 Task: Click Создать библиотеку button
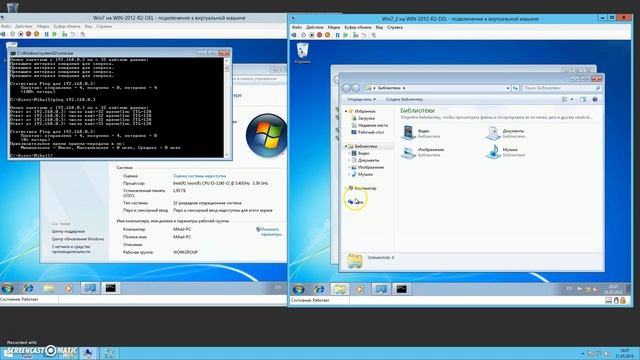click(x=404, y=99)
